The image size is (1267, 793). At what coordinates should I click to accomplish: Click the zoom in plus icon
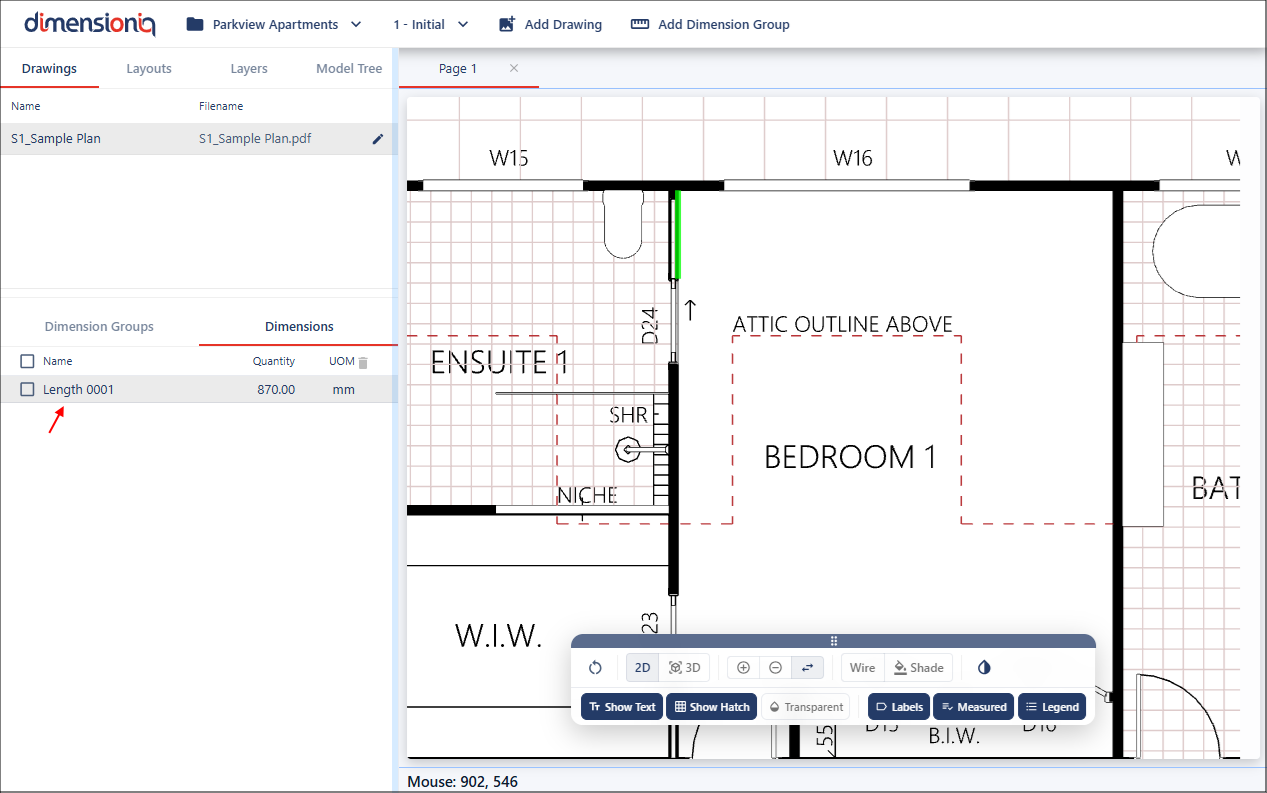[x=743, y=668]
